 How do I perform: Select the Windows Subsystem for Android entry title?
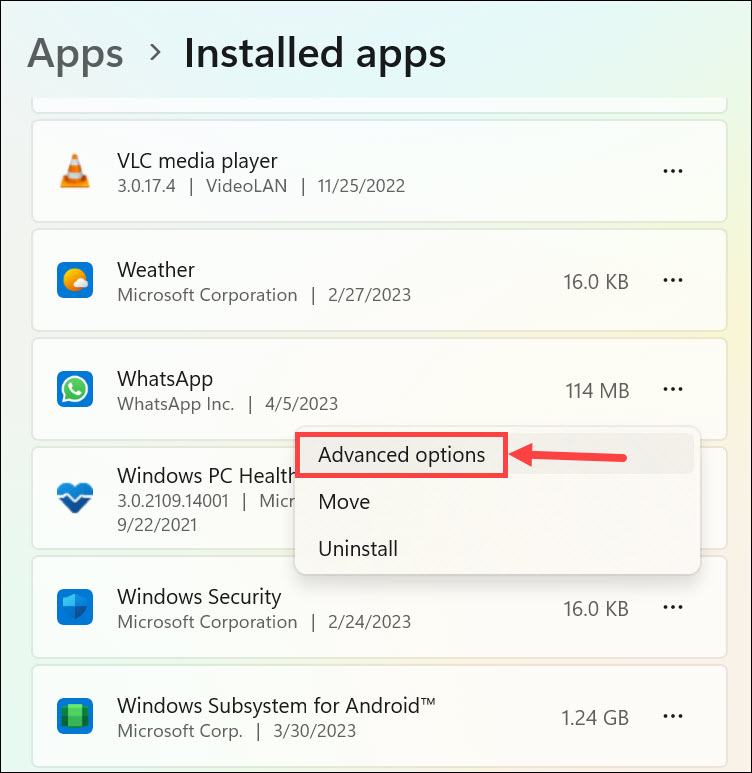[276, 705]
